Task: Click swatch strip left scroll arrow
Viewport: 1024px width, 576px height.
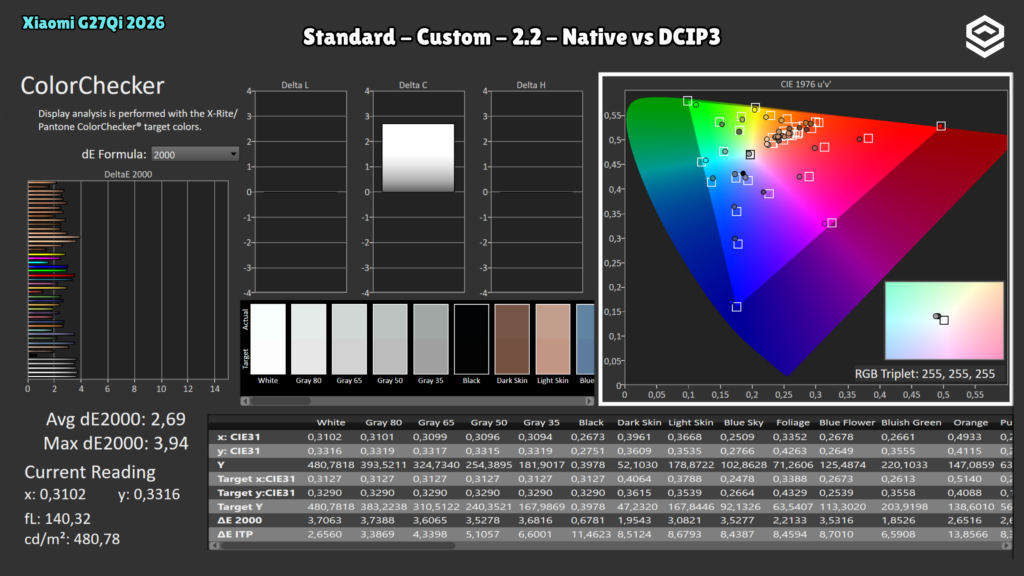Action: pos(246,401)
